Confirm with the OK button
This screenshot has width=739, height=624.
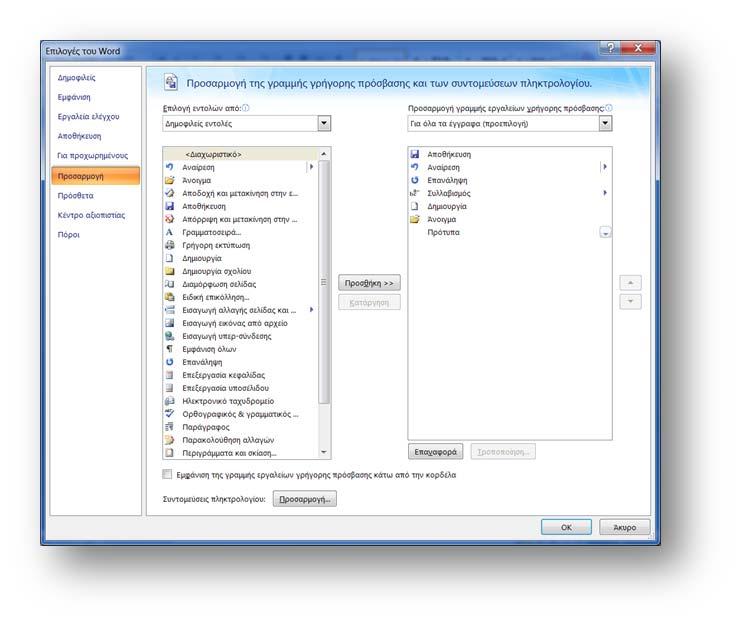[566, 527]
